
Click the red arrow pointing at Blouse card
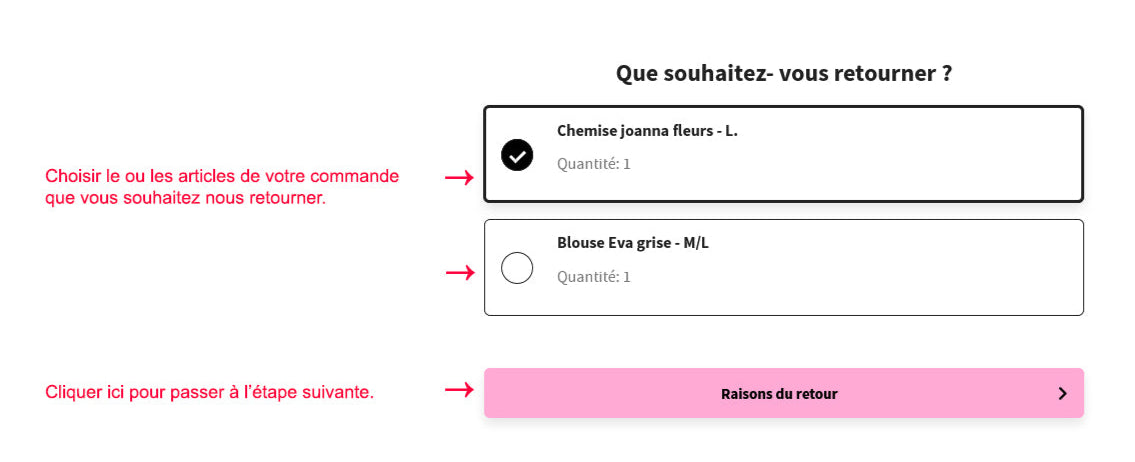[460, 272]
